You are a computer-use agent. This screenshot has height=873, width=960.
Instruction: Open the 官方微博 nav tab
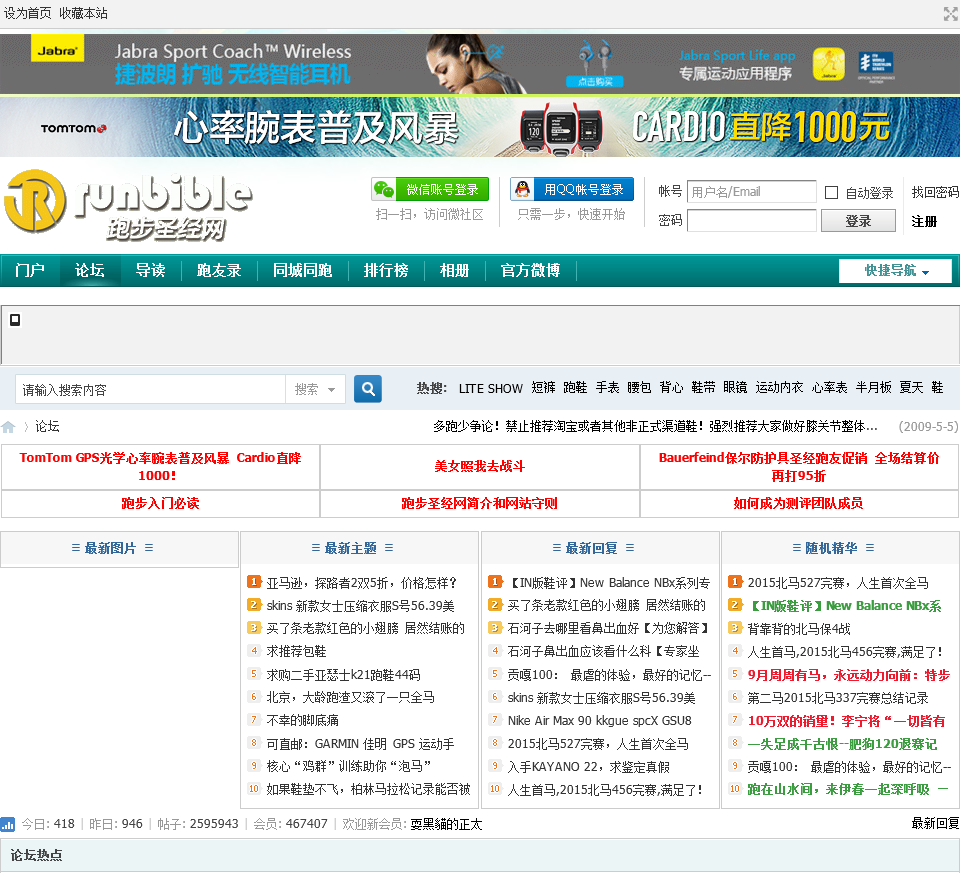click(x=530, y=270)
